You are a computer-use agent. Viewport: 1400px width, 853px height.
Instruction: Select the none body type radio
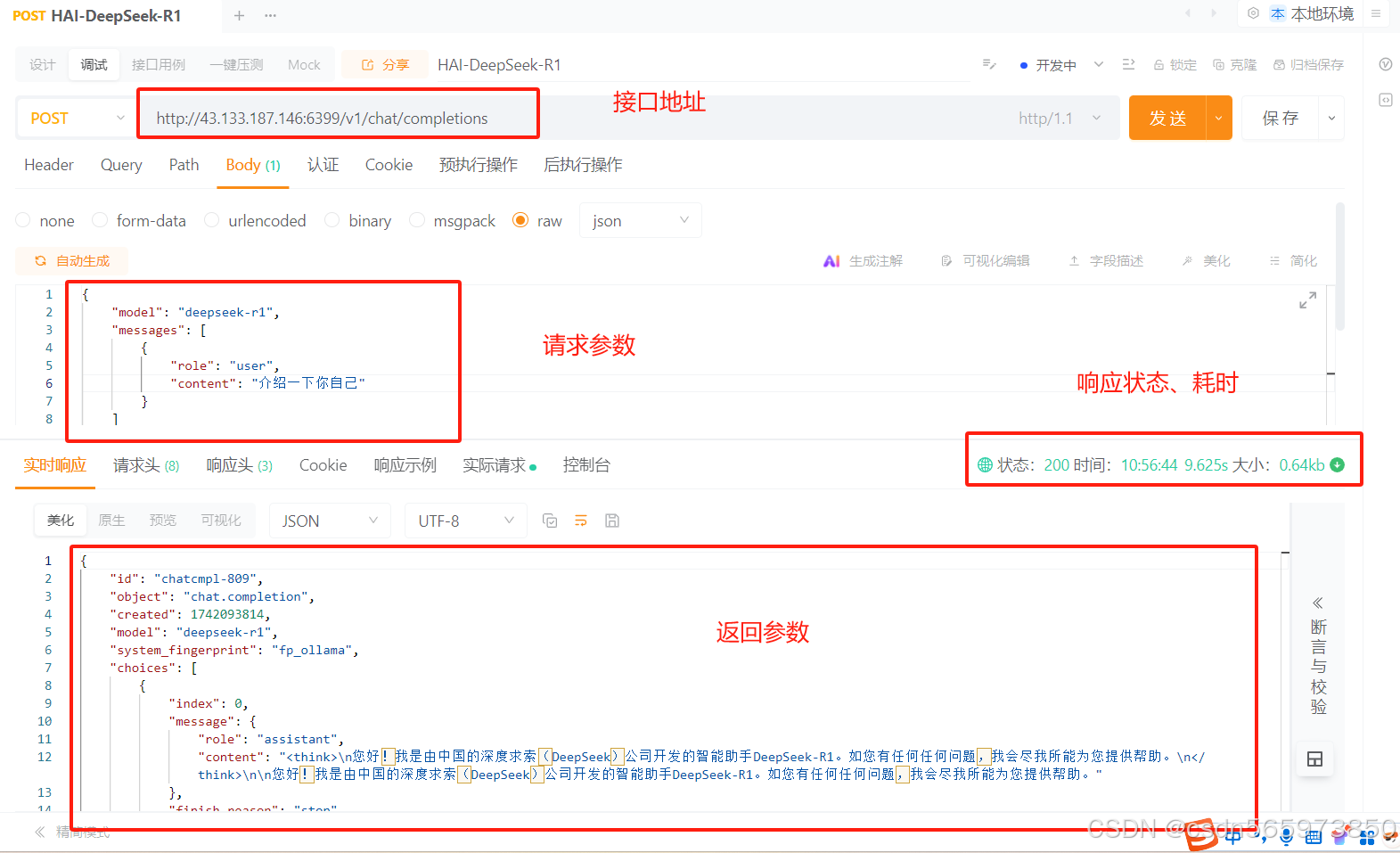(23, 220)
